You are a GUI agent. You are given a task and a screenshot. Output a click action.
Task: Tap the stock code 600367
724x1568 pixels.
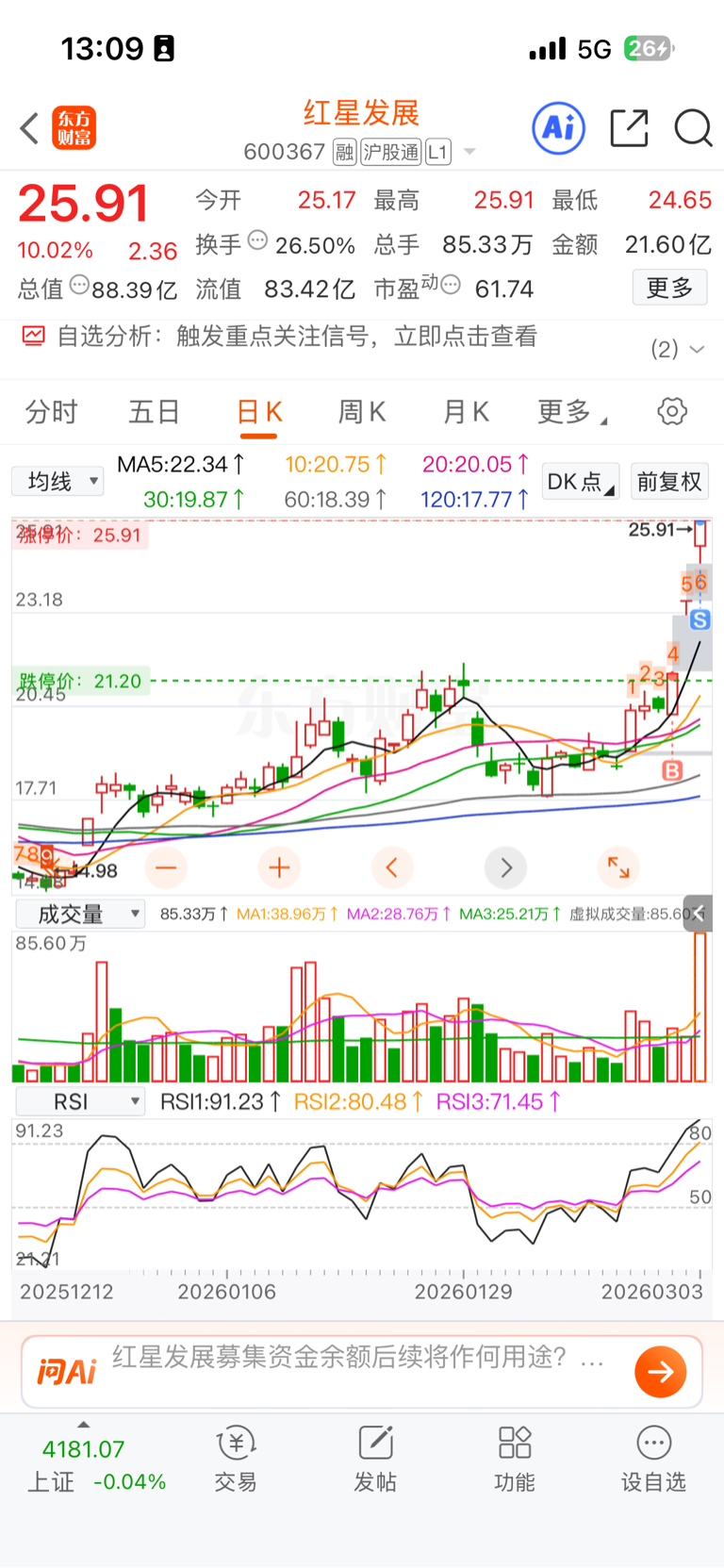(x=284, y=152)
